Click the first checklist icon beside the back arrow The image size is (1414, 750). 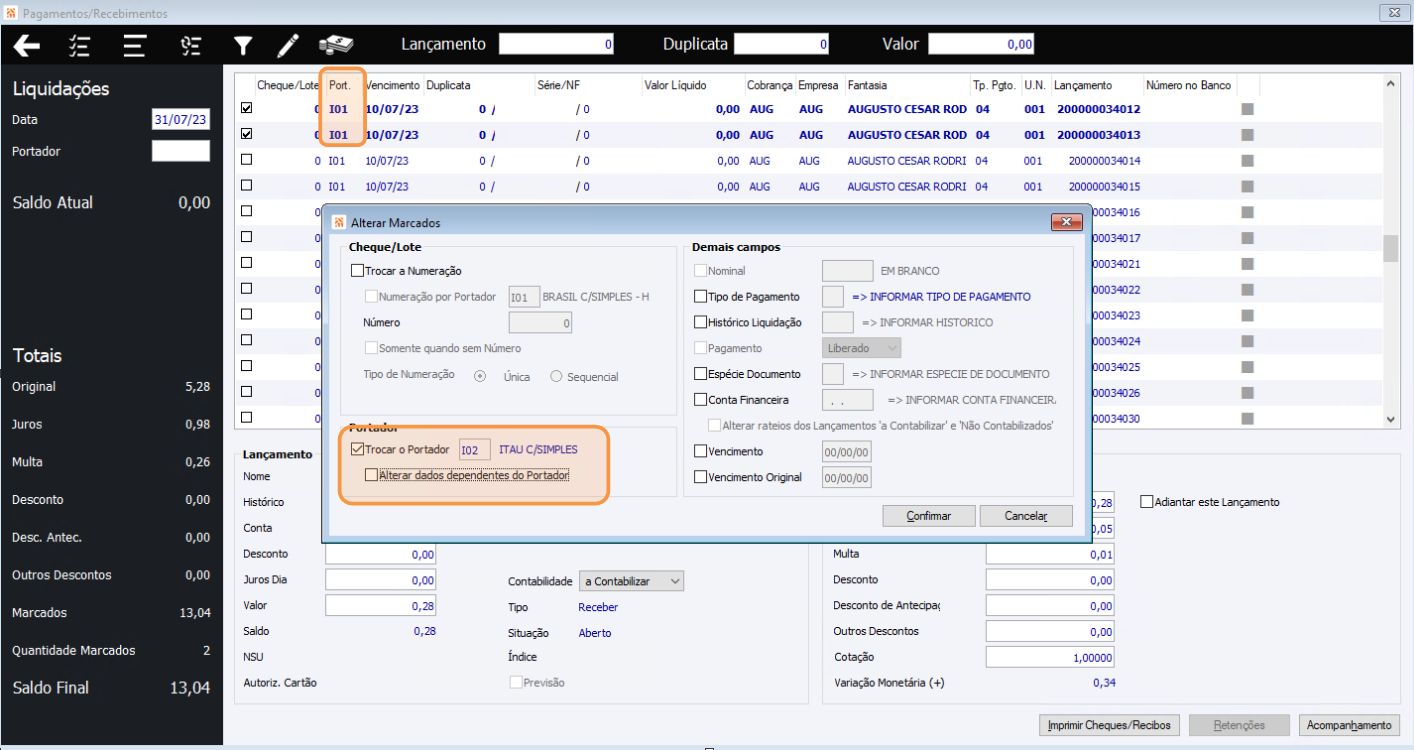(80, 45)
